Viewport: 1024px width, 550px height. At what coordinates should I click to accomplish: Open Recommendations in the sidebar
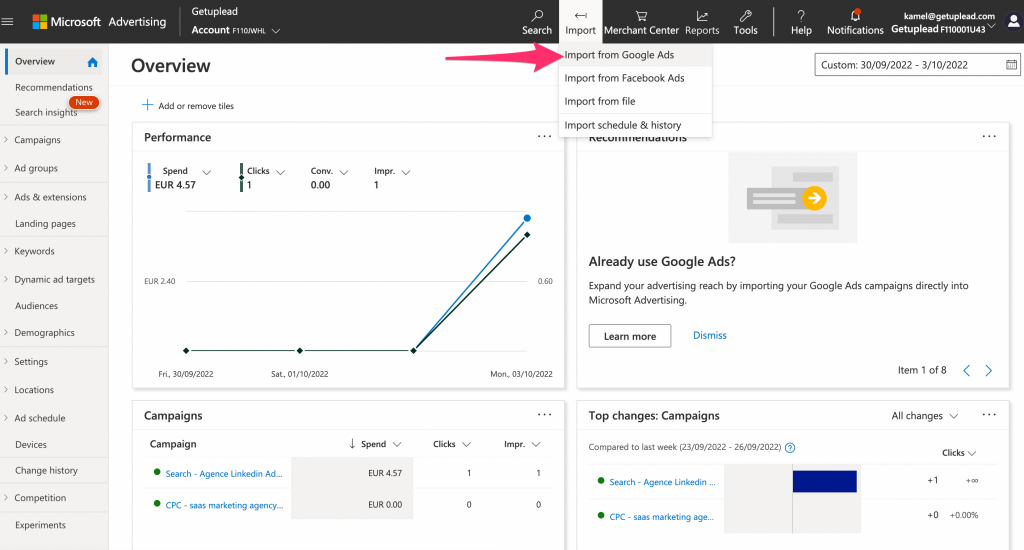click(x=54, y=87)
